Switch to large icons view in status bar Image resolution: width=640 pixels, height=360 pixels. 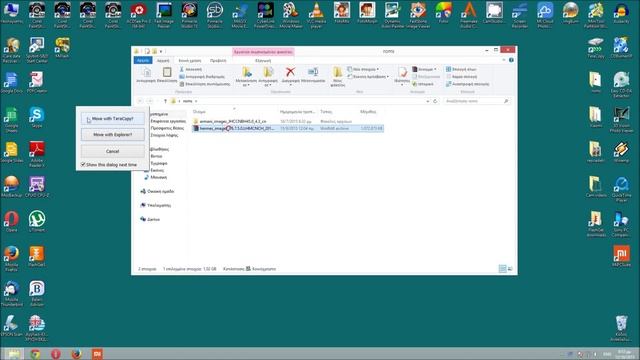510,269
